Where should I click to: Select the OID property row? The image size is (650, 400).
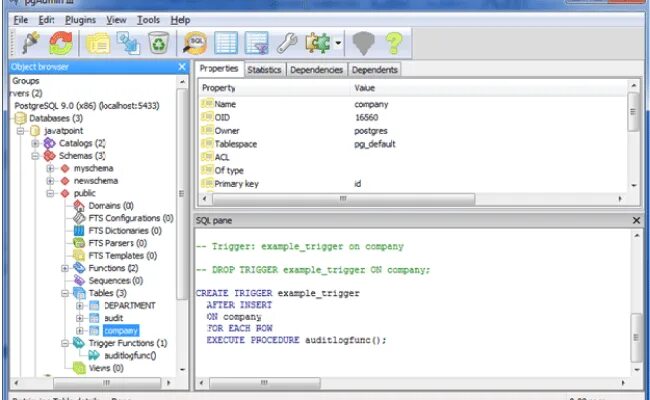coord(413,117)
